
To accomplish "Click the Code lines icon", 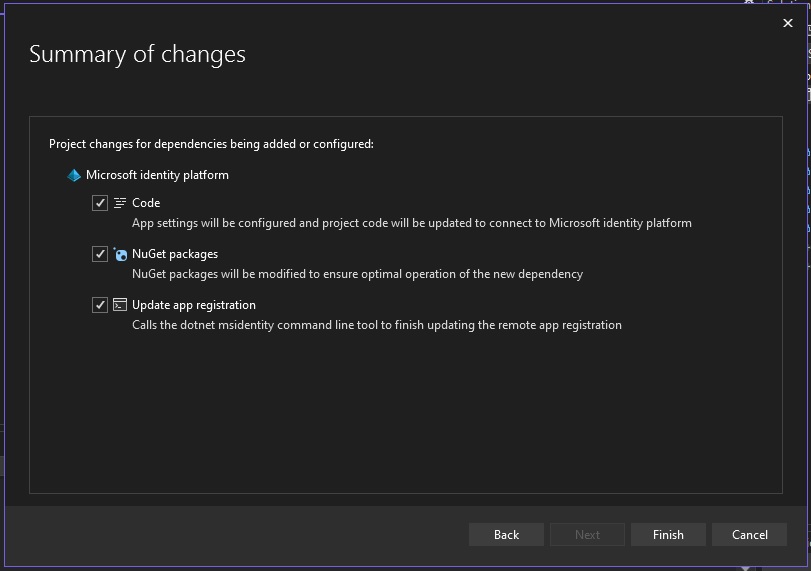I will click(120, 203).
